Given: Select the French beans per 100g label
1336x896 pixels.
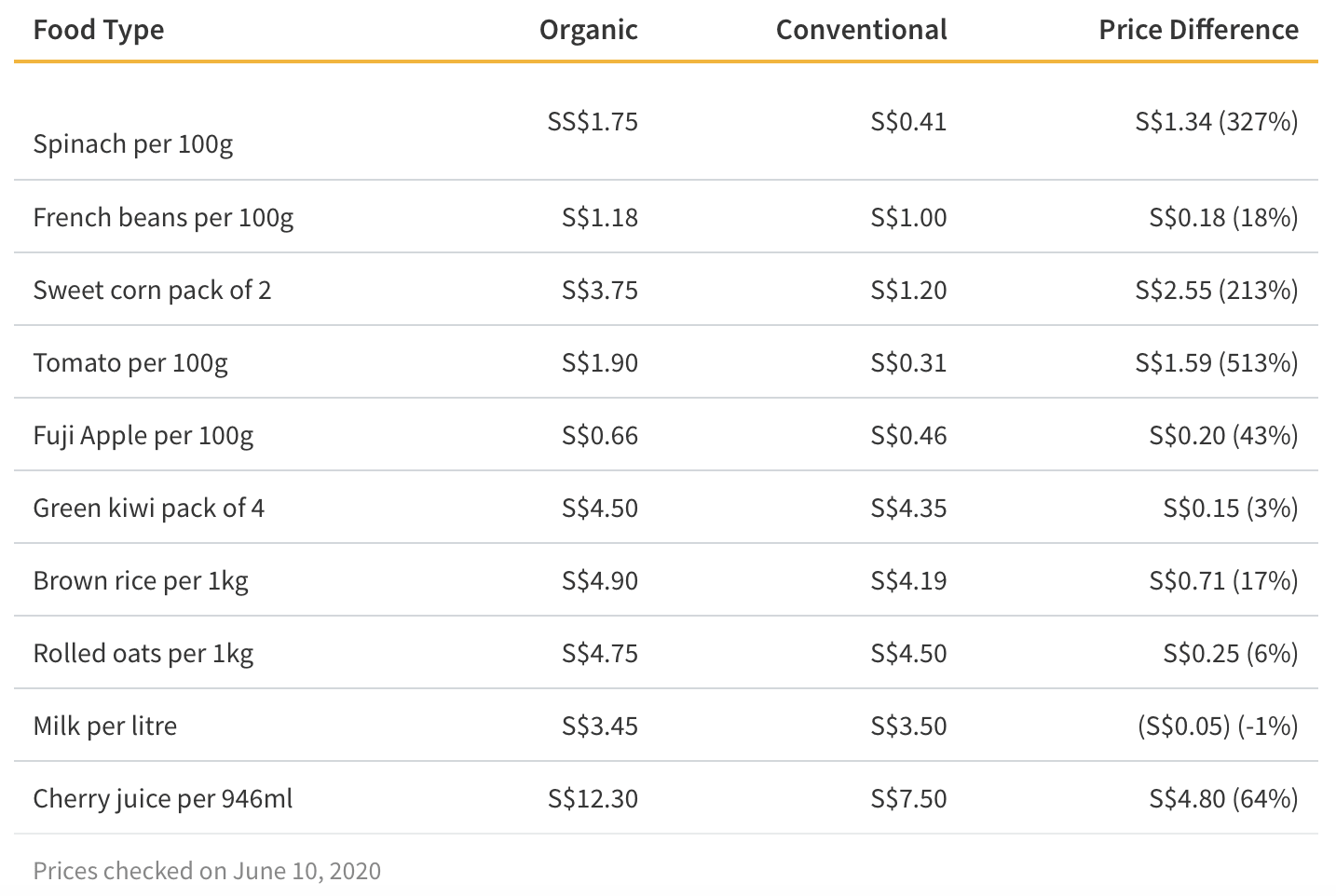Looking at the screenshot, I should click(163, 217).
